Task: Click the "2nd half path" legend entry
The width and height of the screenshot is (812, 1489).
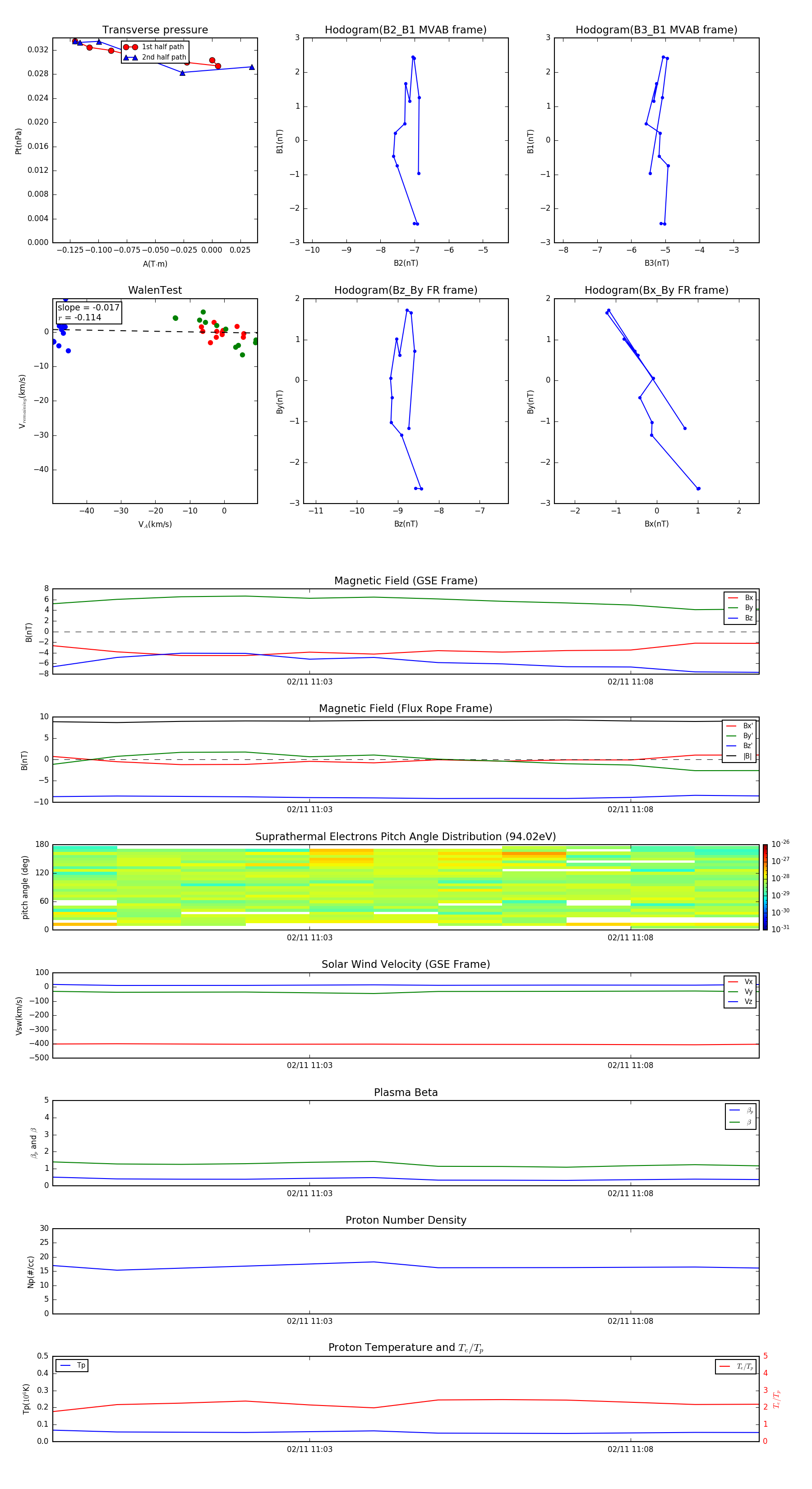Action: (x=155, y=57)
